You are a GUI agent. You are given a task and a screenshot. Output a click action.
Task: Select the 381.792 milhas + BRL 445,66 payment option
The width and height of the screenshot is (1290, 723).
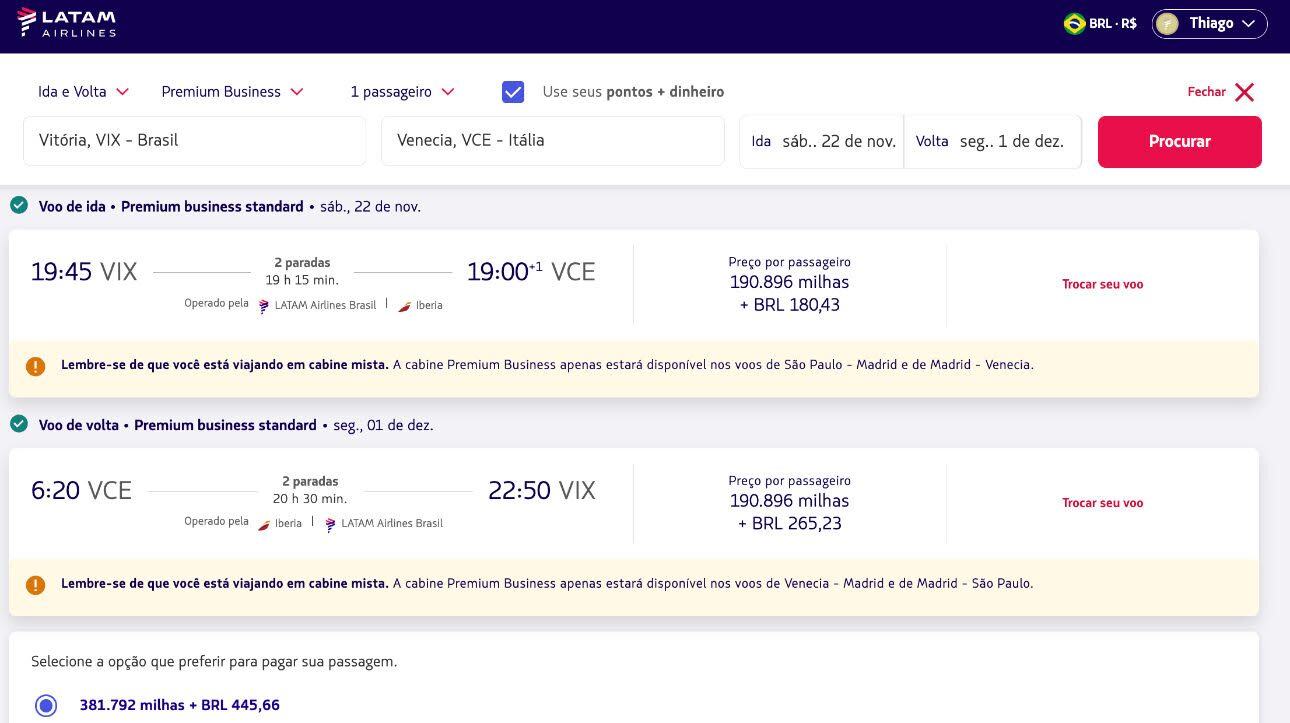coord(46,706)
